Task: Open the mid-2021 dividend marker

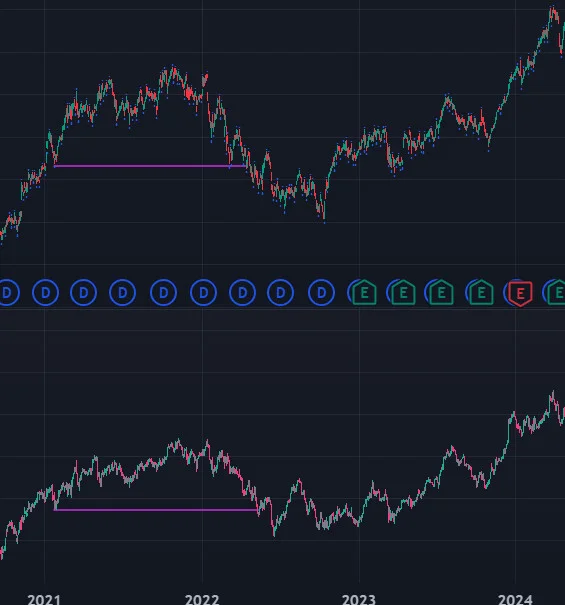Action: [123, 292]
